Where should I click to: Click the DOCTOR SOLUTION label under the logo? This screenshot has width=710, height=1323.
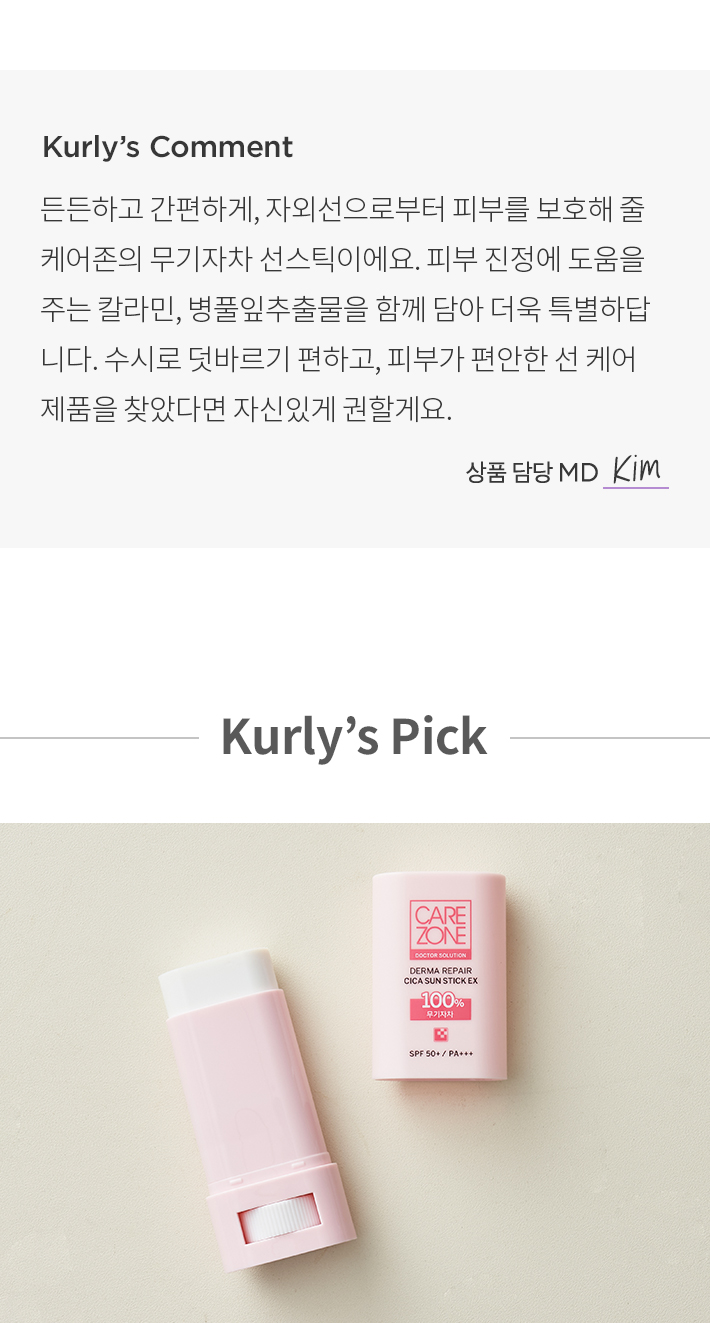[440, 956]
